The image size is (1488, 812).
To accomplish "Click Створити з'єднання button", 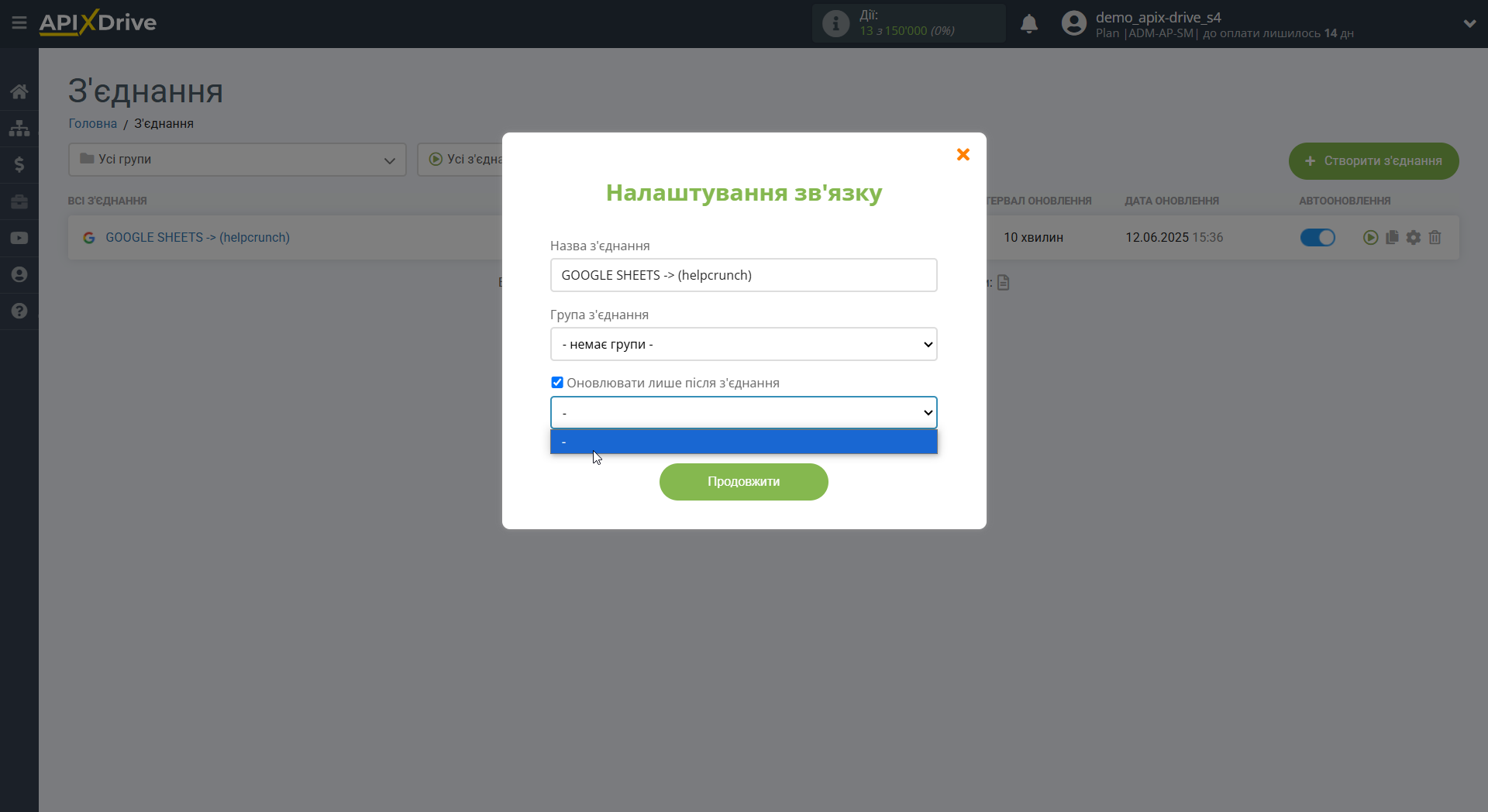I will (x=1374, y=161).
